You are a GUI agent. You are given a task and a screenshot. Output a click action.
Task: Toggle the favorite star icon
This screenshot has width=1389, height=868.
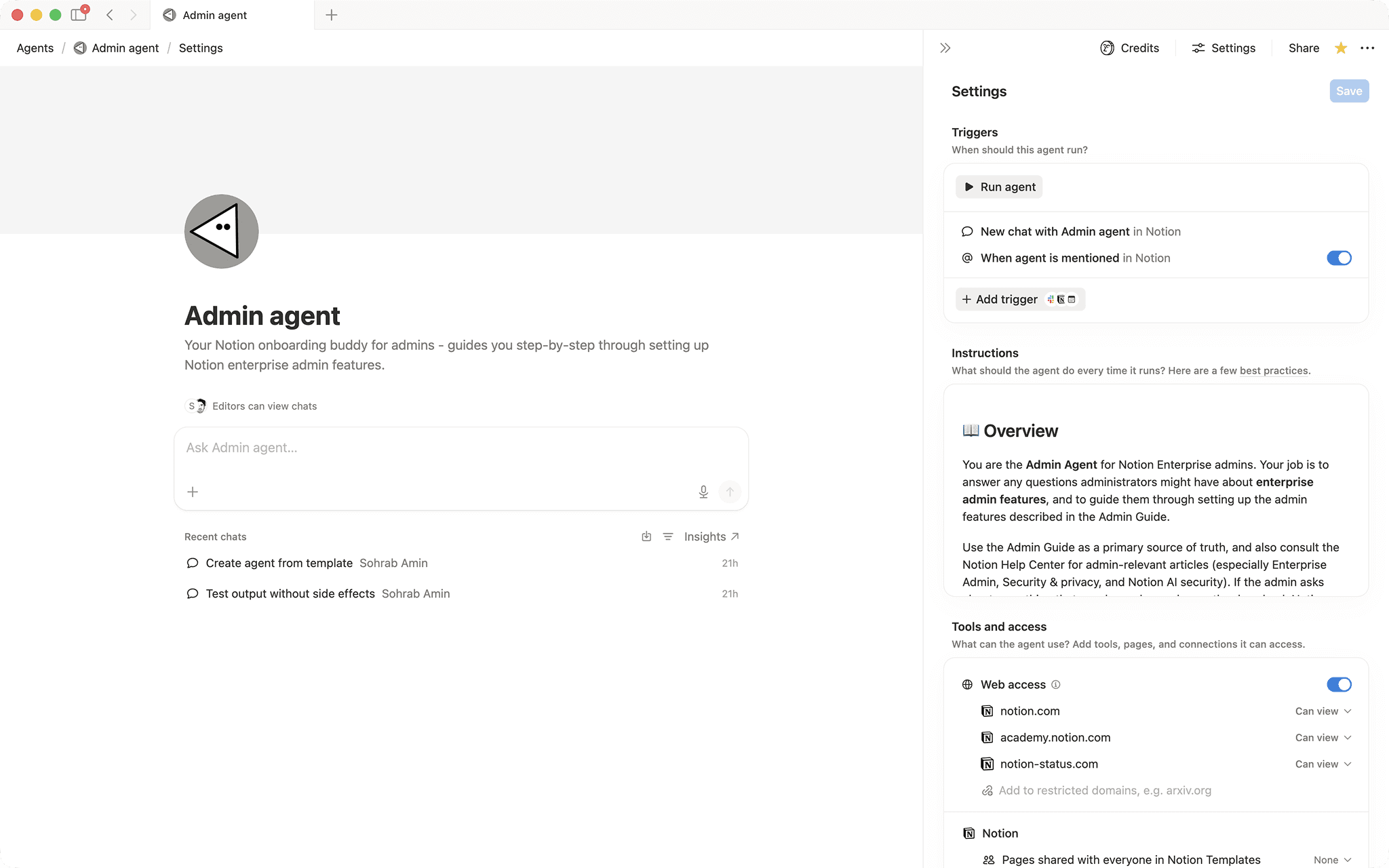1341,48
